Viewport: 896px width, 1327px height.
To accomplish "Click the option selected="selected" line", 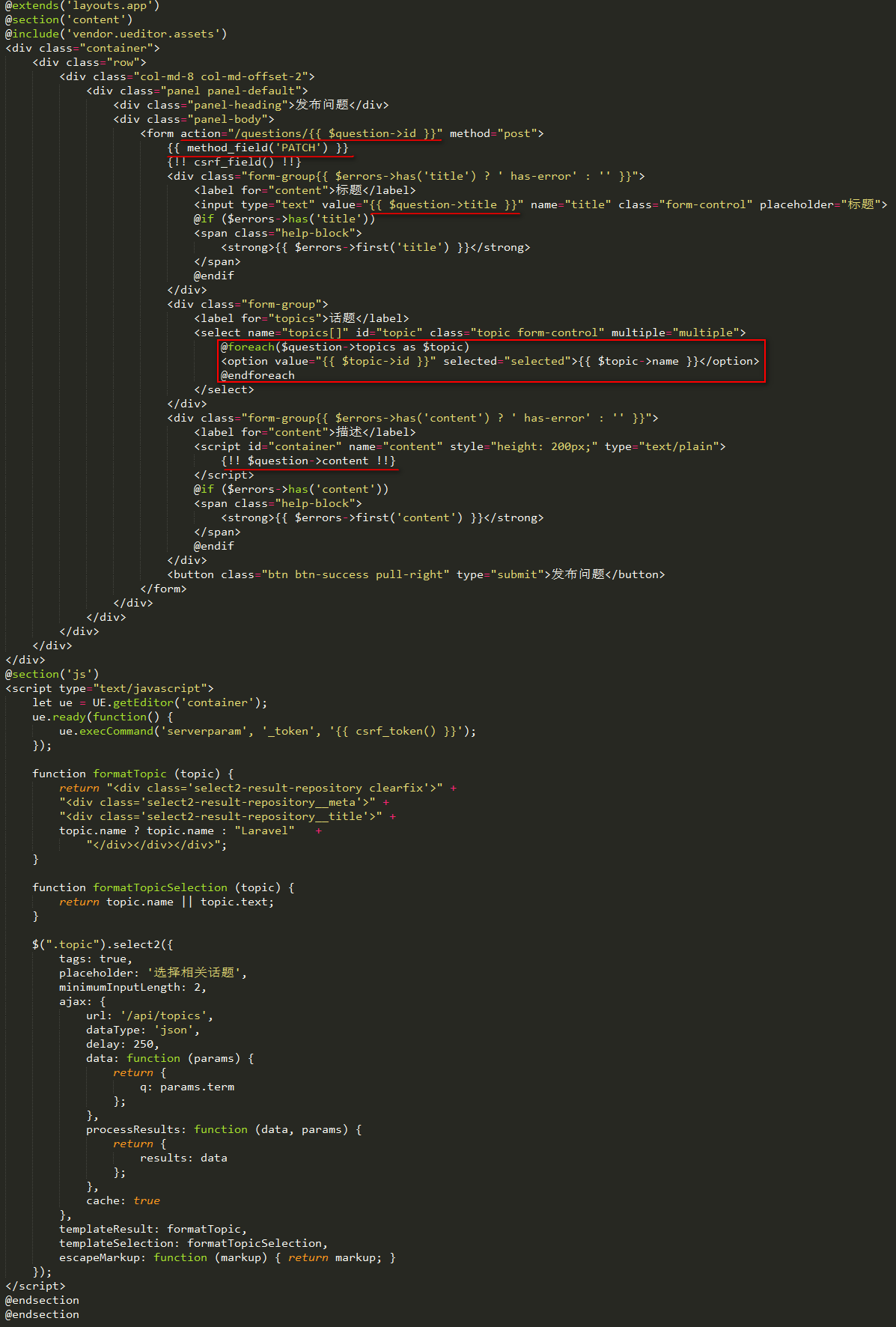I will point(490,361).
